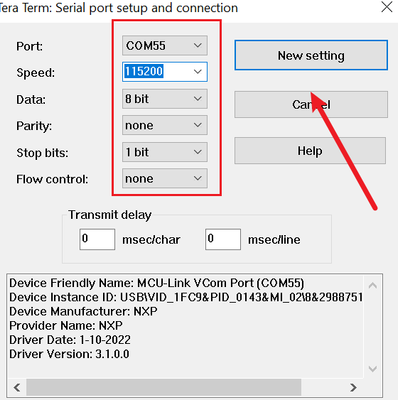The image size is (398, 400).
Task: Click the device info scroll down arrow
Action: tap(373, 369)
